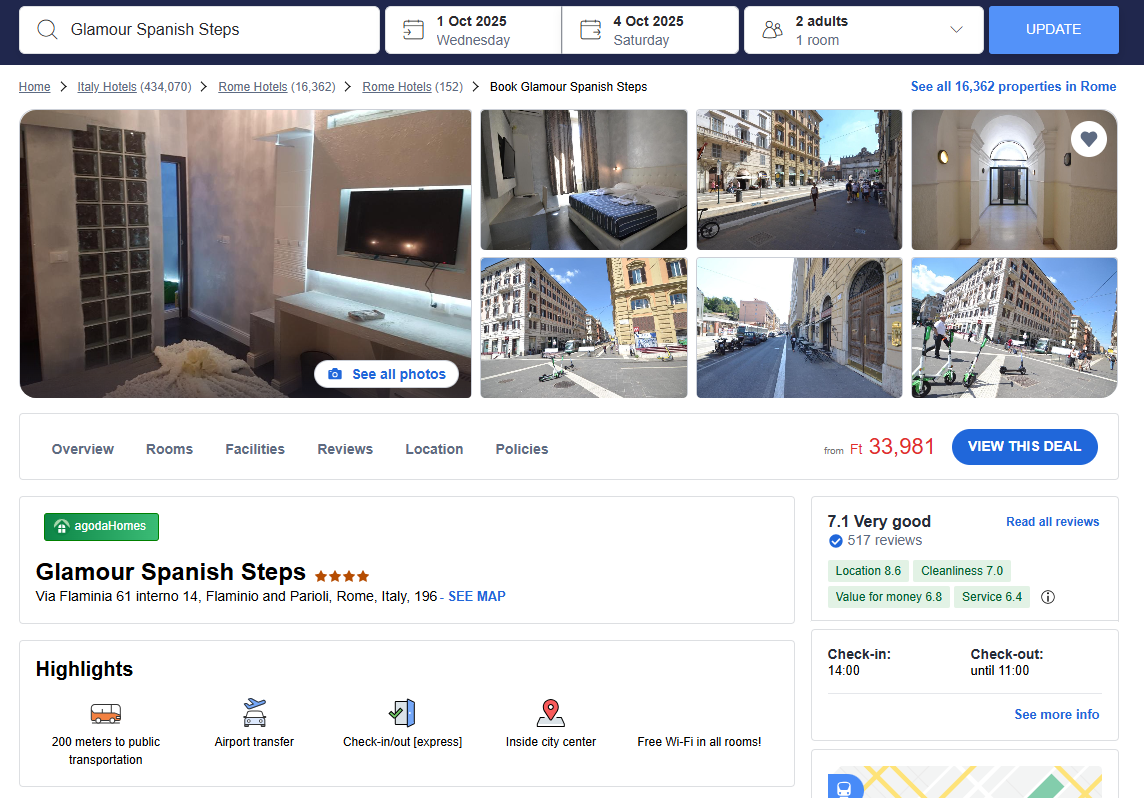Screen dimensions: 1144x798
Task: Click the search magnifier icon
Action: click(x=47, y=30)
